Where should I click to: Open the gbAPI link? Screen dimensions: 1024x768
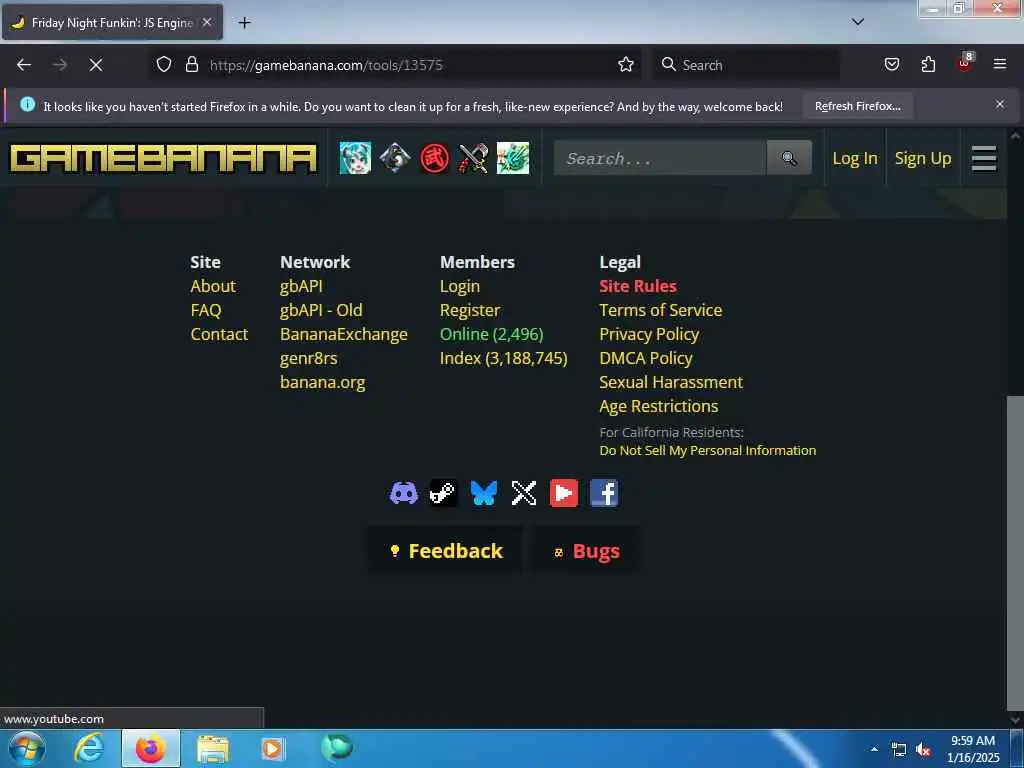tap(301, 286)
